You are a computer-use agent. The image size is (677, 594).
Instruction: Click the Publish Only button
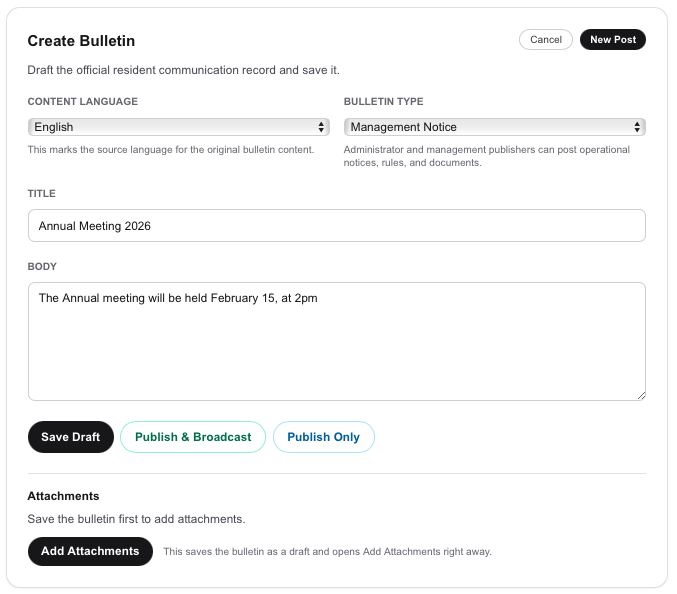(323, 437)
